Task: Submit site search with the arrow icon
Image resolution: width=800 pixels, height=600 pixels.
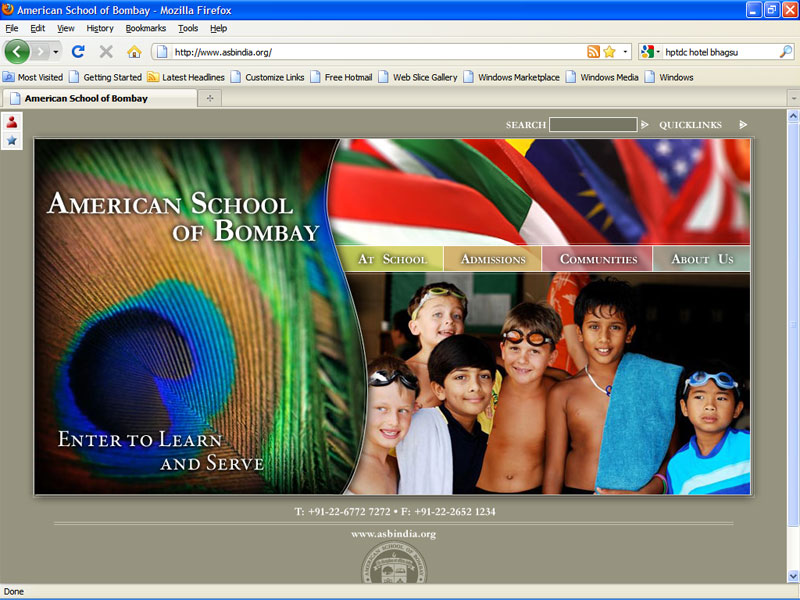Action: click(x=645, y=124)
